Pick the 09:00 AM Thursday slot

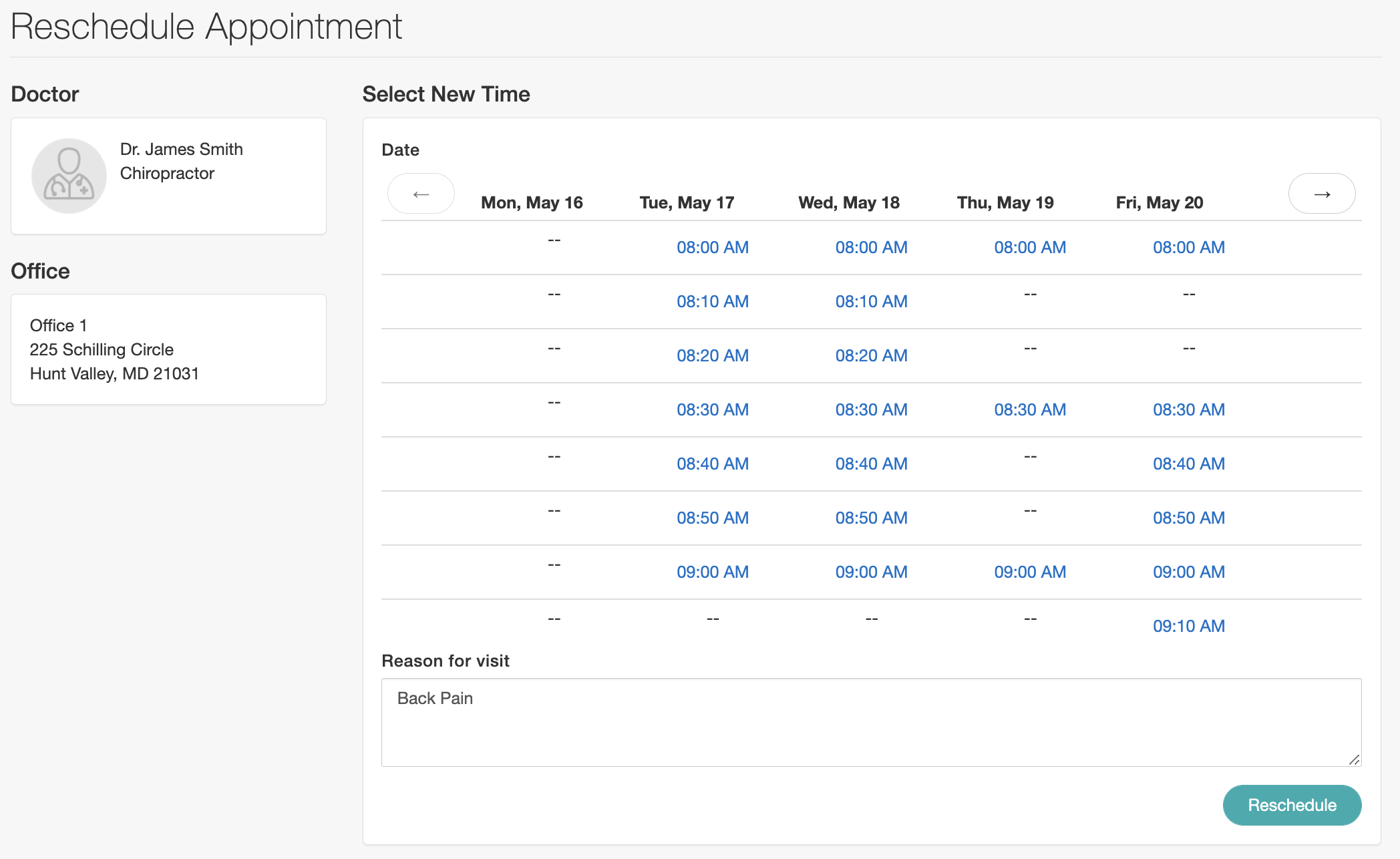(1030, 572)
